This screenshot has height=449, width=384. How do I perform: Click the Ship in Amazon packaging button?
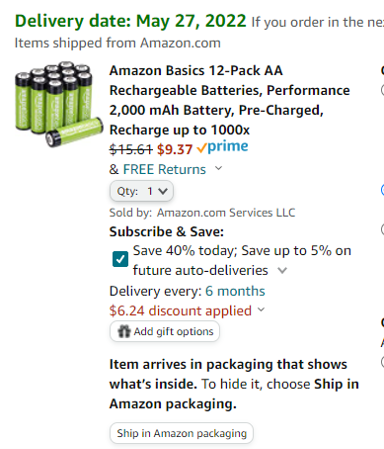pyautogui.click(x=182, y=433)
